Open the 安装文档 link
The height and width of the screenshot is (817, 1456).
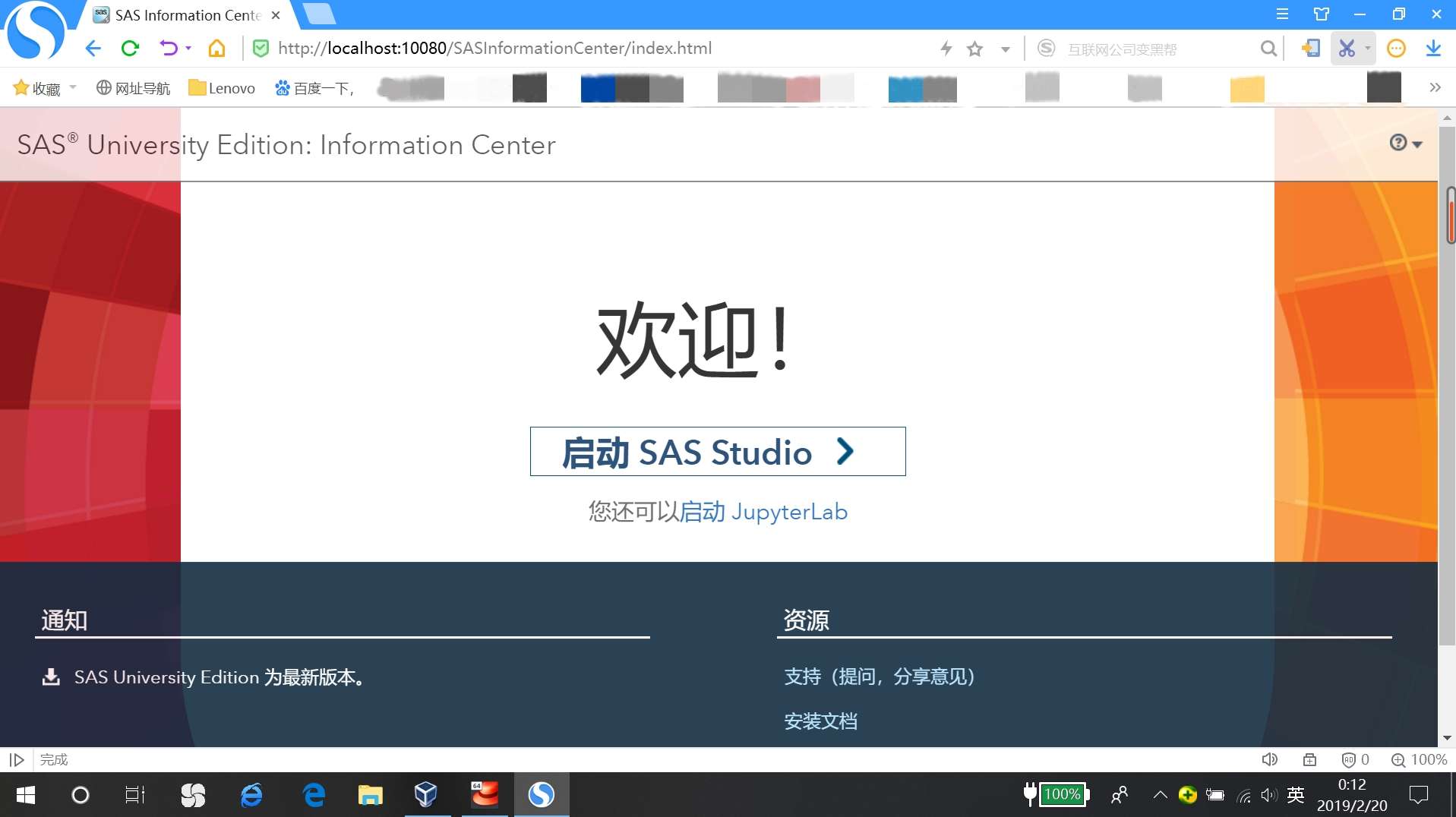pyautogui.click(x=821, y=721)
